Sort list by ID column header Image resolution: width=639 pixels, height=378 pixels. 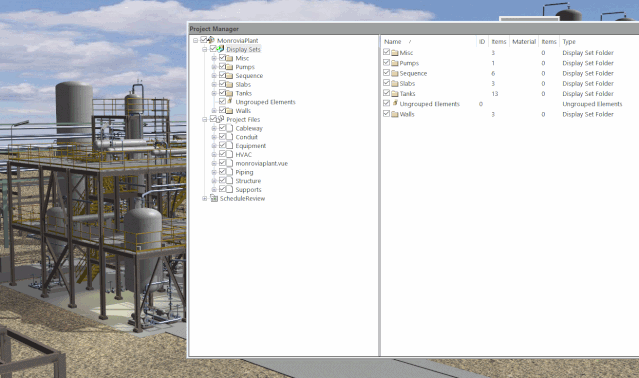point(482,42)
